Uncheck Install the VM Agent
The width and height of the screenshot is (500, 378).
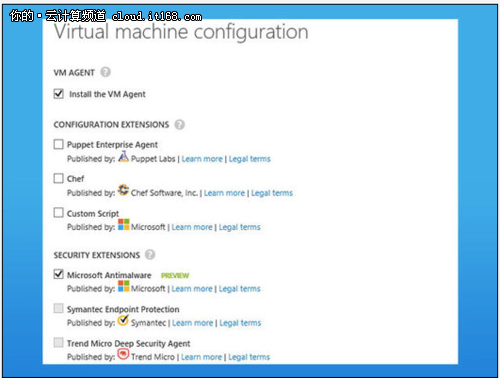click(59, 94)
